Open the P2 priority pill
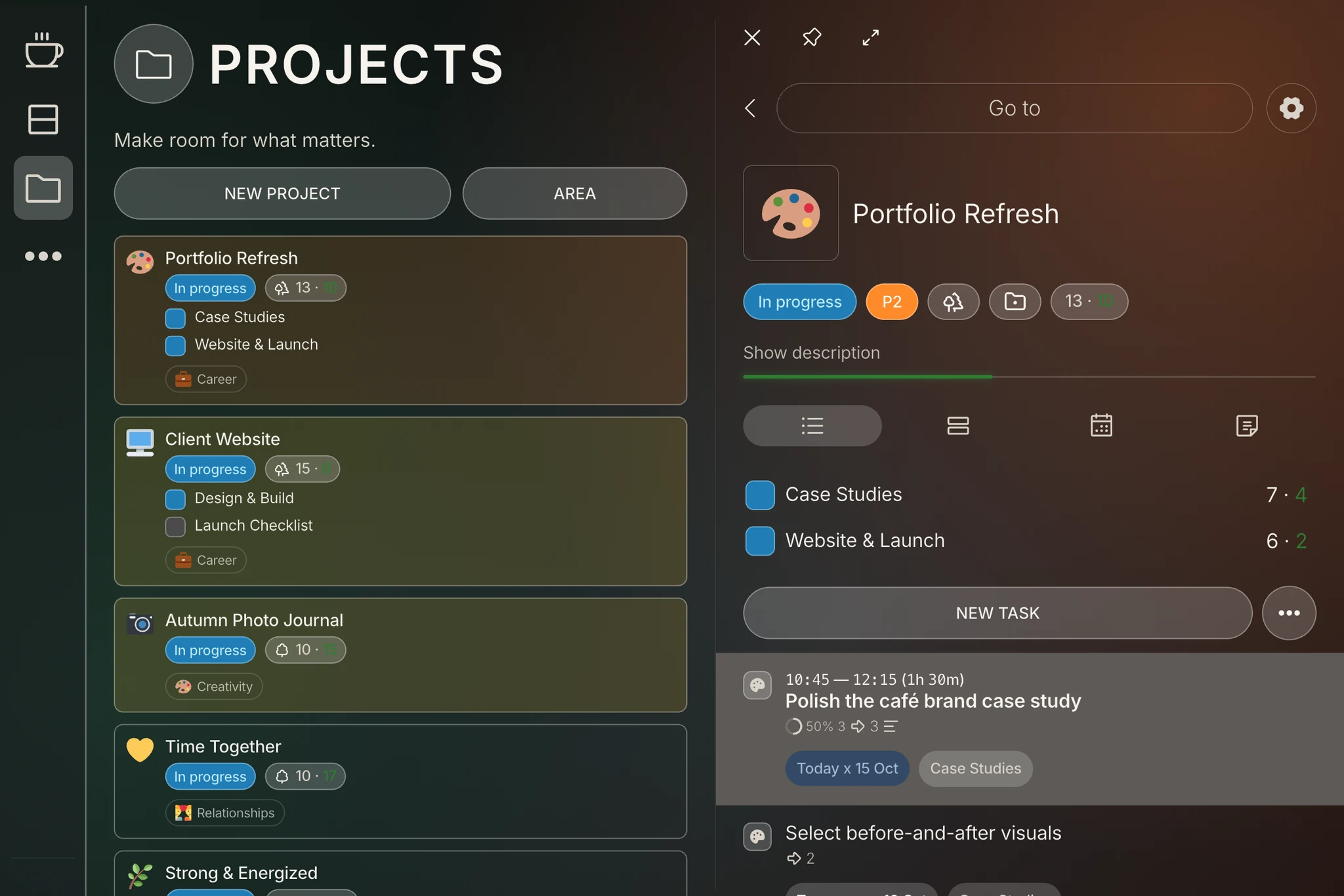Screen dimensions: 1344x896 coord(892,302)
